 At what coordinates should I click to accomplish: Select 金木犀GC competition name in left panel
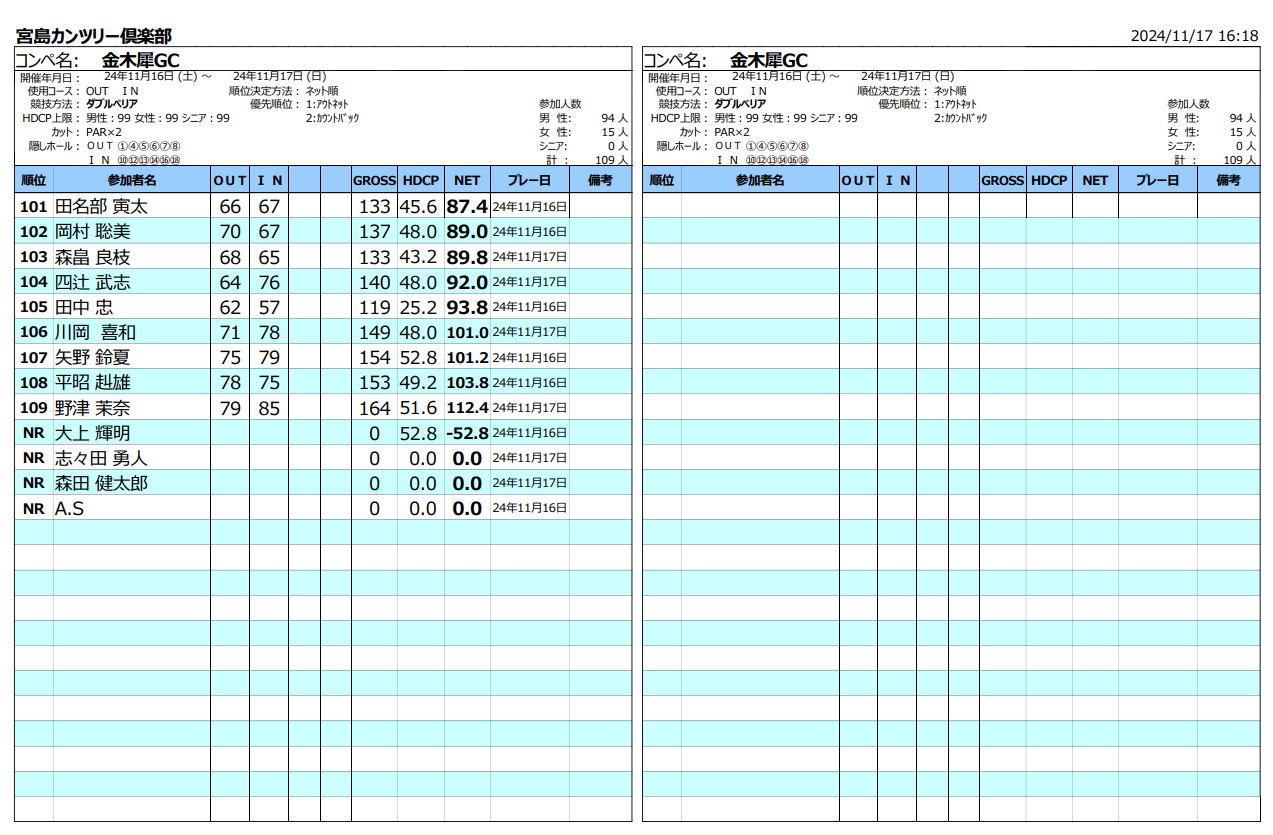coord(141,60)
